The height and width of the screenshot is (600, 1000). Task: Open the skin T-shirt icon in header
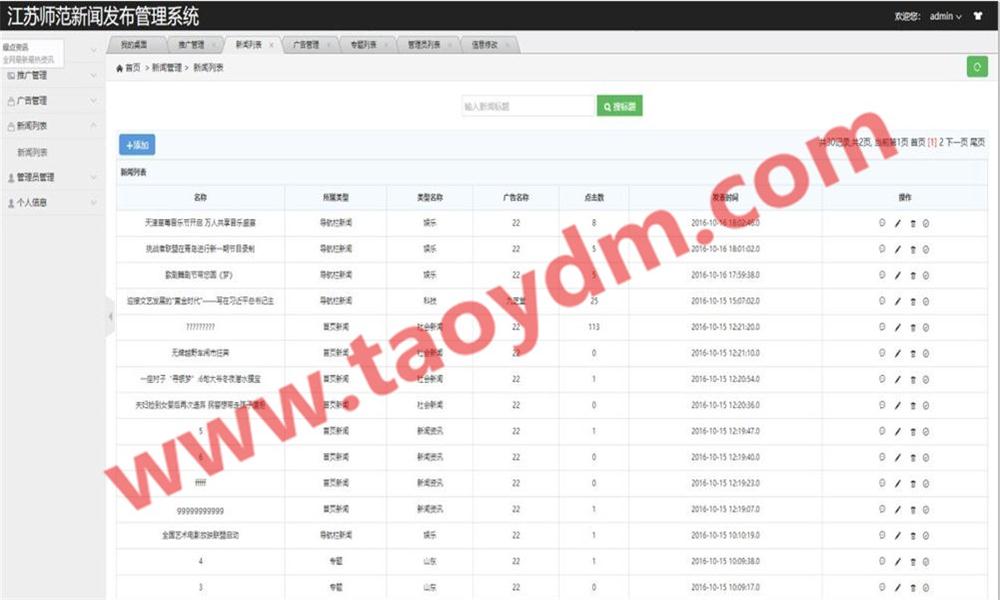click(x=978, y=16)
